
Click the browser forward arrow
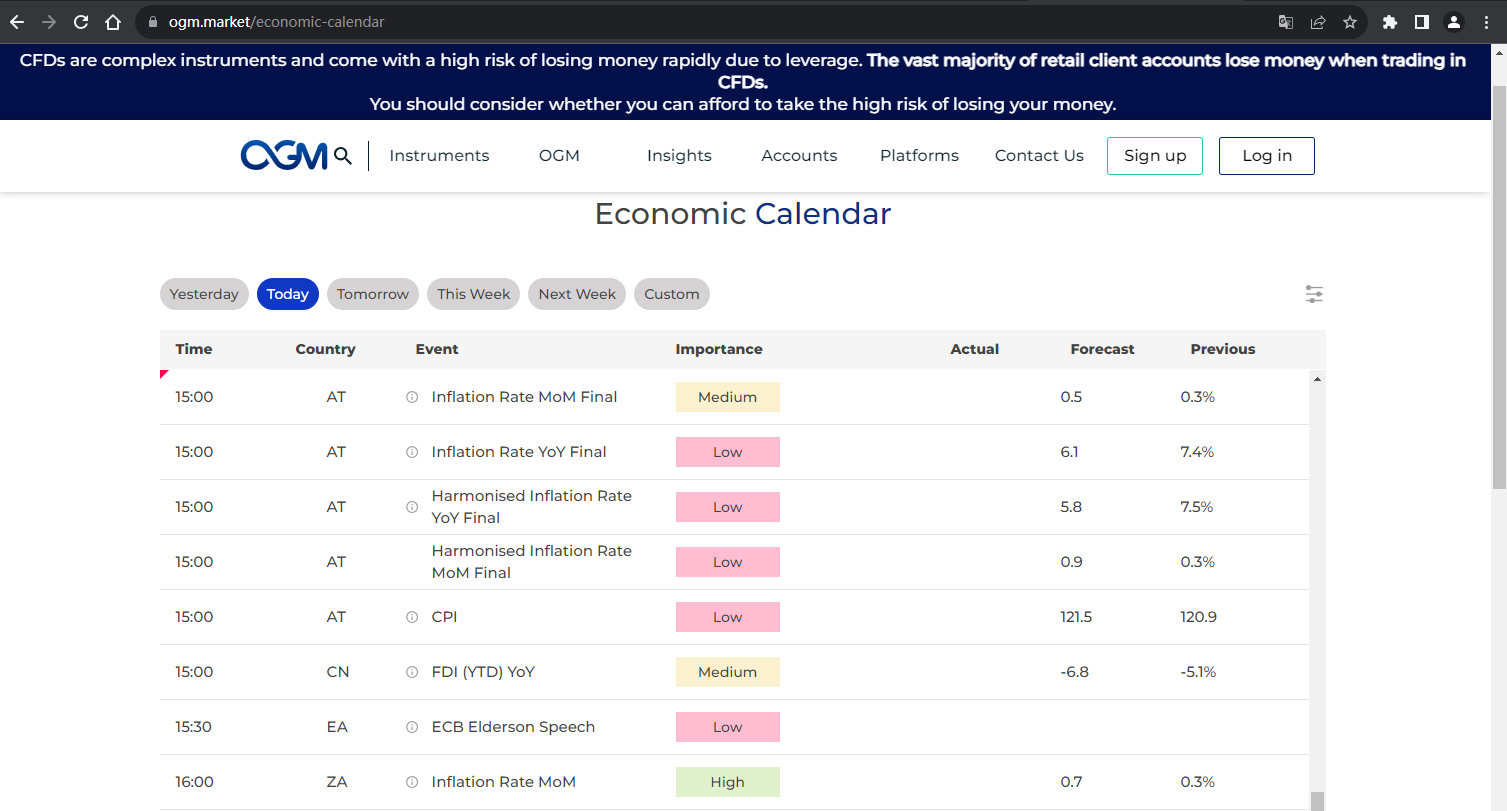[49, 22]
